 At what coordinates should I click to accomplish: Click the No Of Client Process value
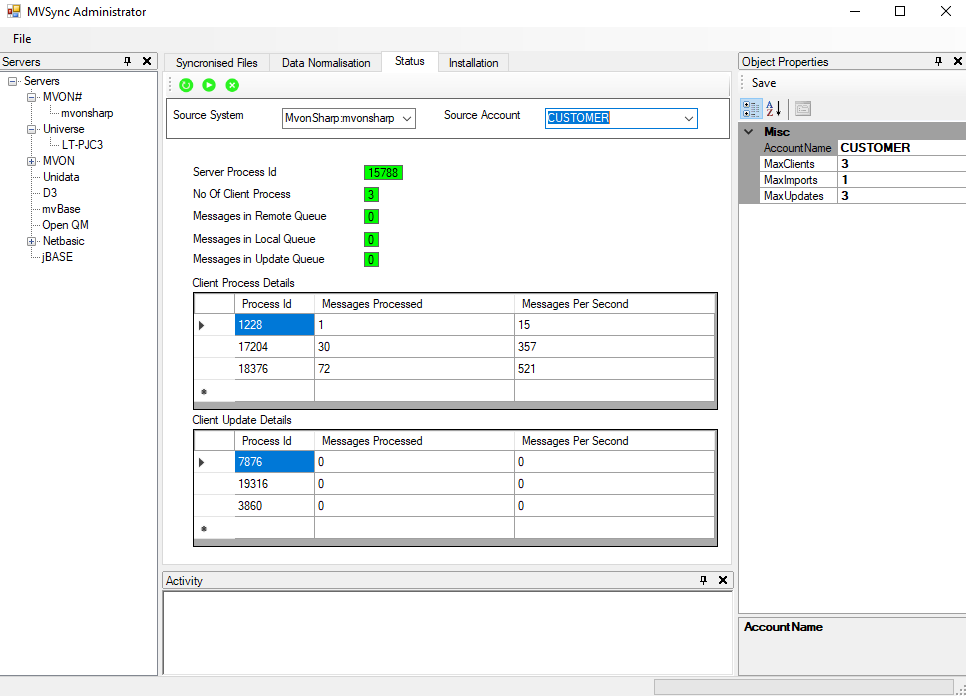click(x=371, y=195)
